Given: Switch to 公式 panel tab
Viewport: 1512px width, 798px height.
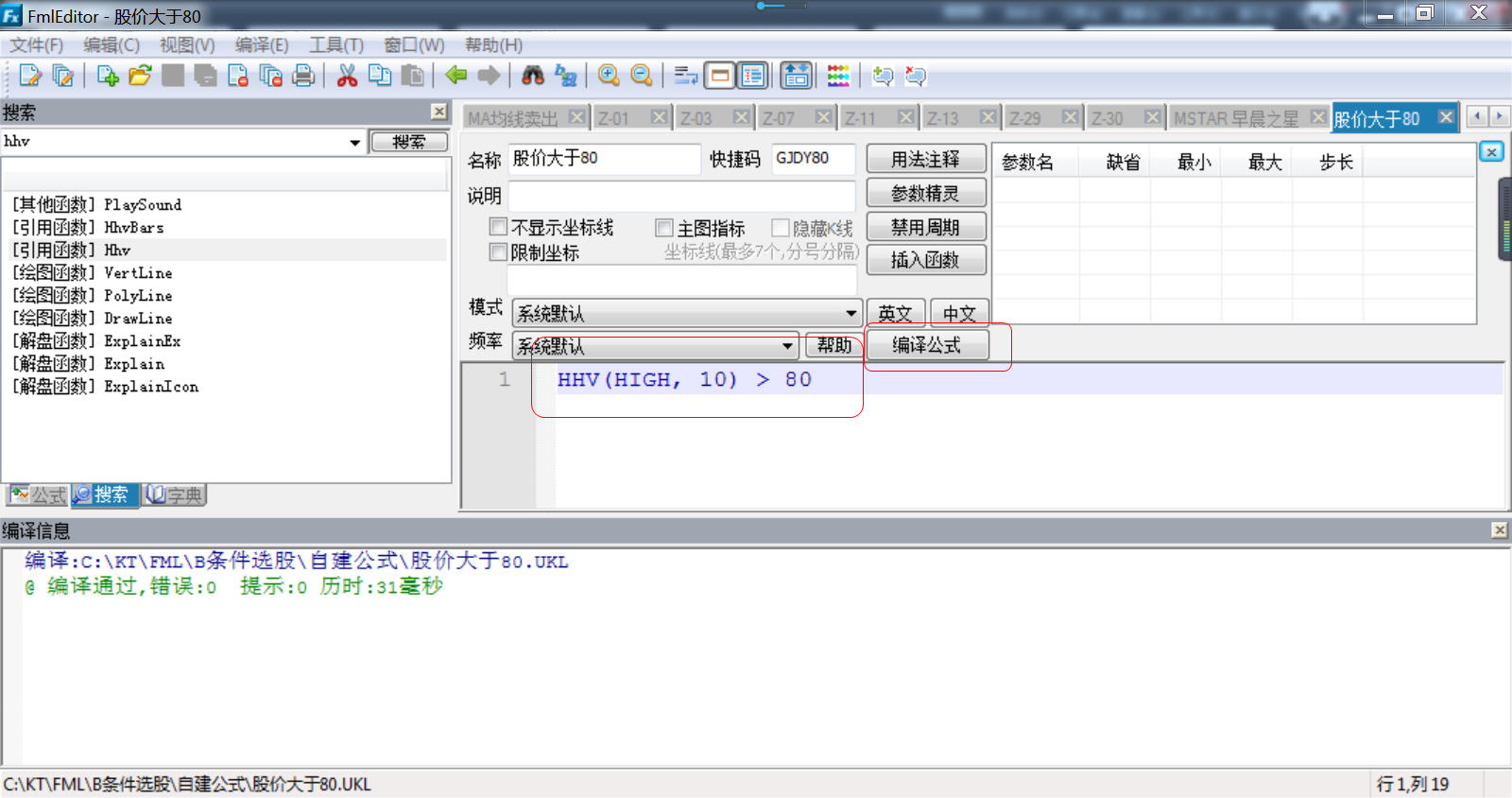Looking at the screenshot, I should 38,494.
